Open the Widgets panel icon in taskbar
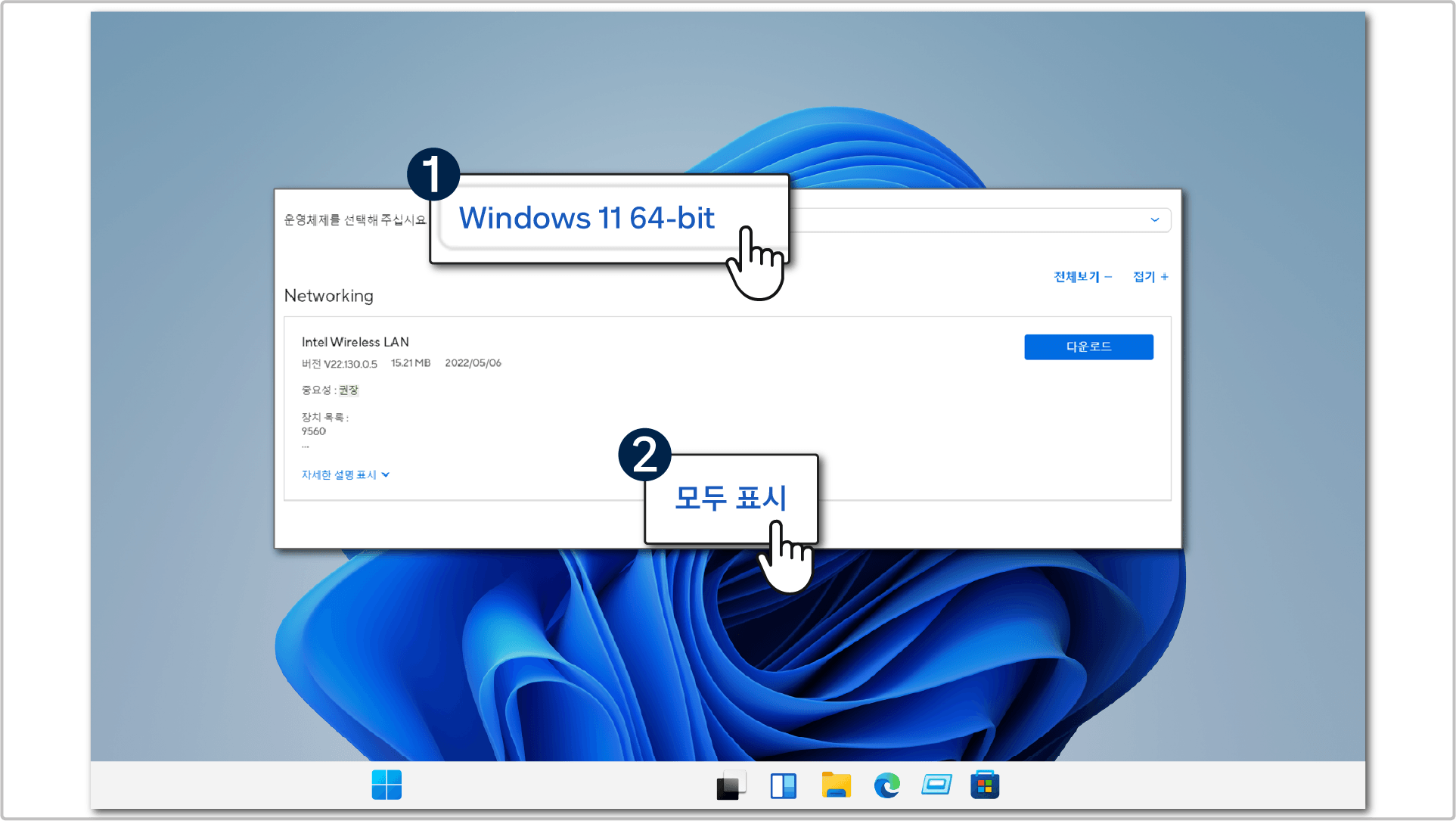The width and height of the screenshot is (1456, 824). point(783,785)
